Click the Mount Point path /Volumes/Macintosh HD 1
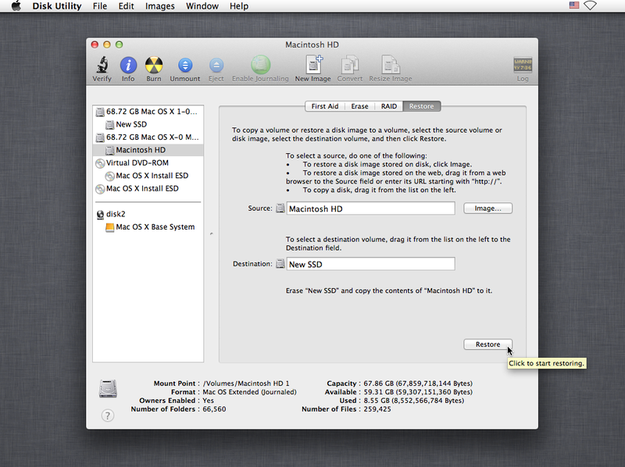Screen dimensions: 625x467 coord(246,383)
